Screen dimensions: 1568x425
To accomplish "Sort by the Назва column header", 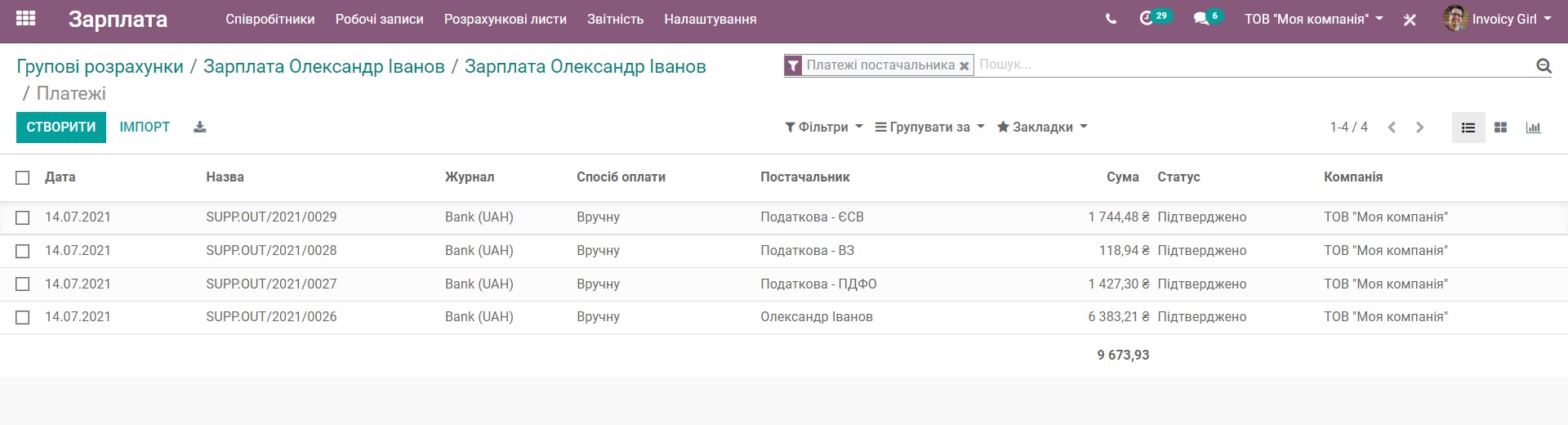I will click(x=225, y=177).
